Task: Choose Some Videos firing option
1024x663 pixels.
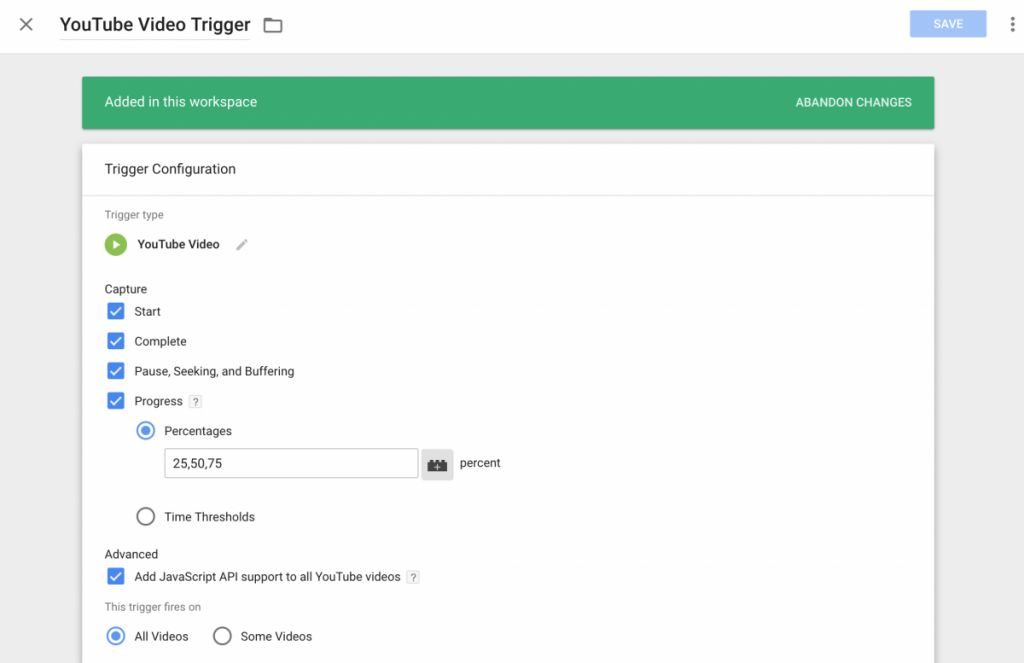Action: click(x=221, y=636)
